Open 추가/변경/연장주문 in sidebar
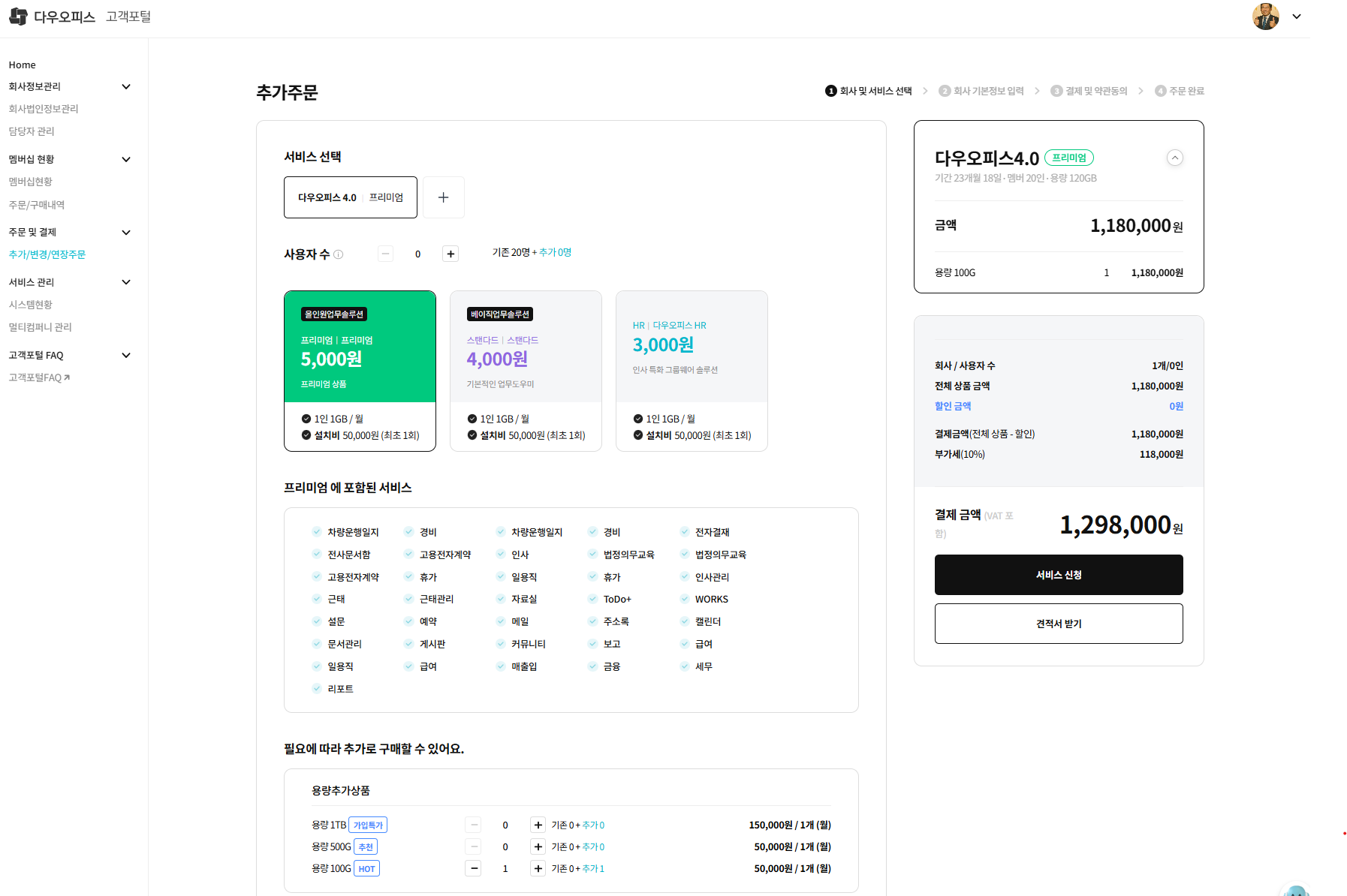 47,255
